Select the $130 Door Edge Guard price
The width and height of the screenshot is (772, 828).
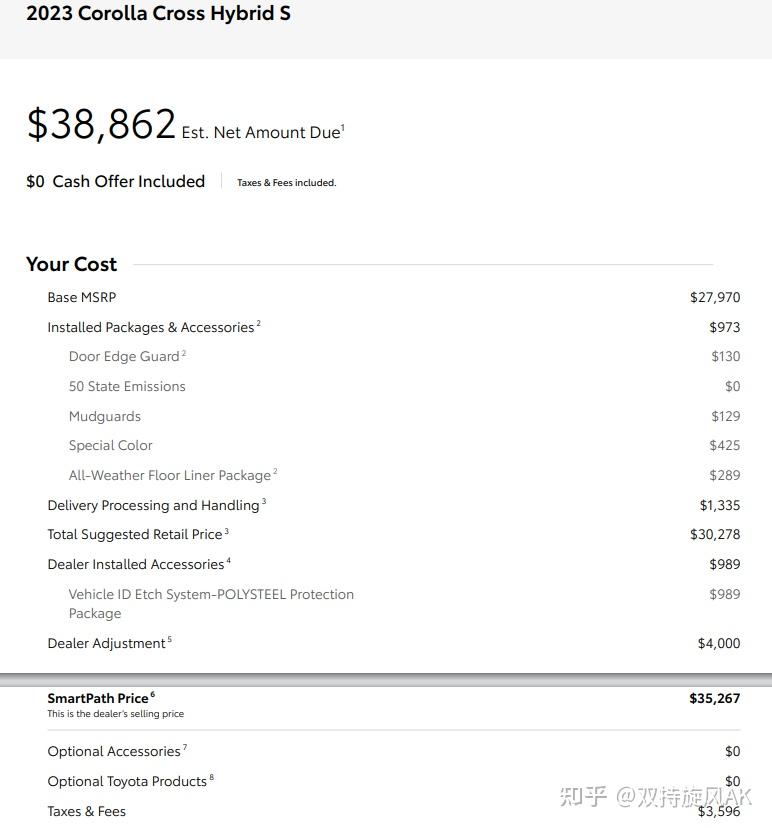pyautogui.click(x=726, y=356)
